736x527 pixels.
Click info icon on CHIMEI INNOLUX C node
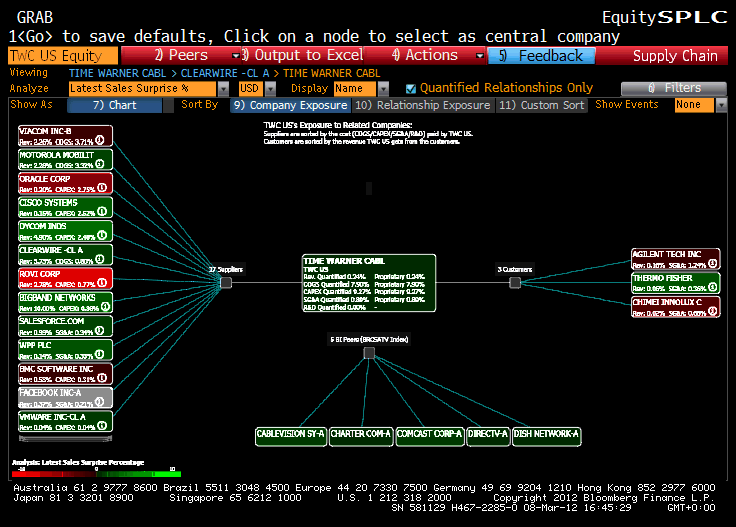click(713, 311)
